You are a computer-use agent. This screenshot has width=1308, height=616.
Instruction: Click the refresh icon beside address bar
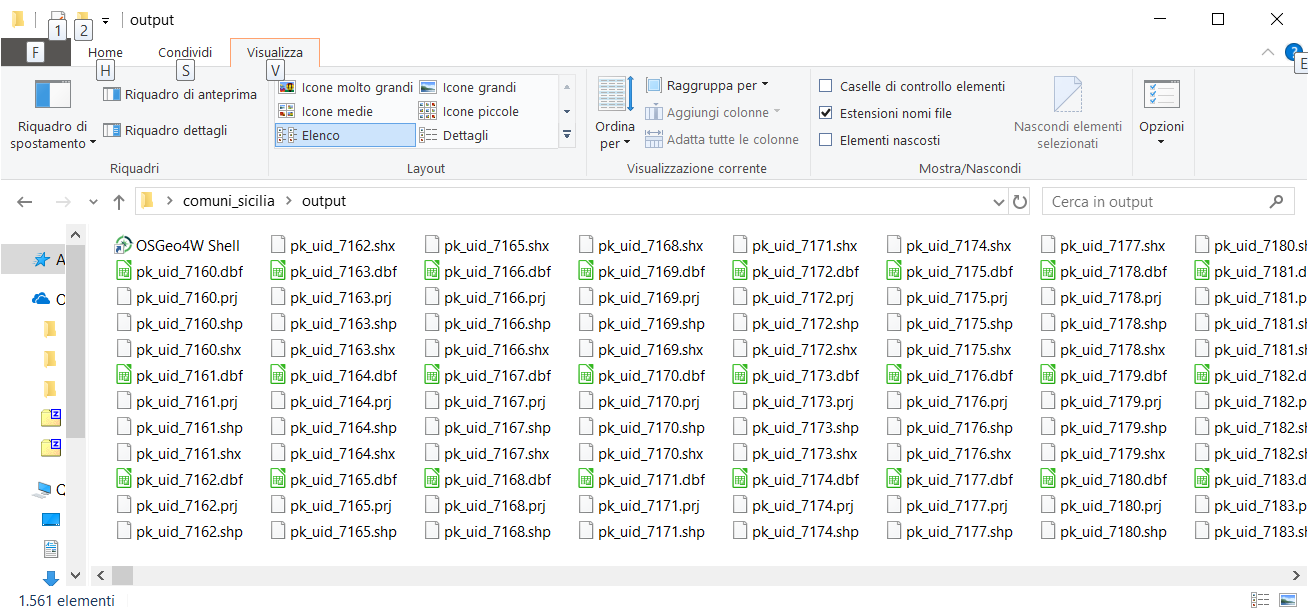1020,202
